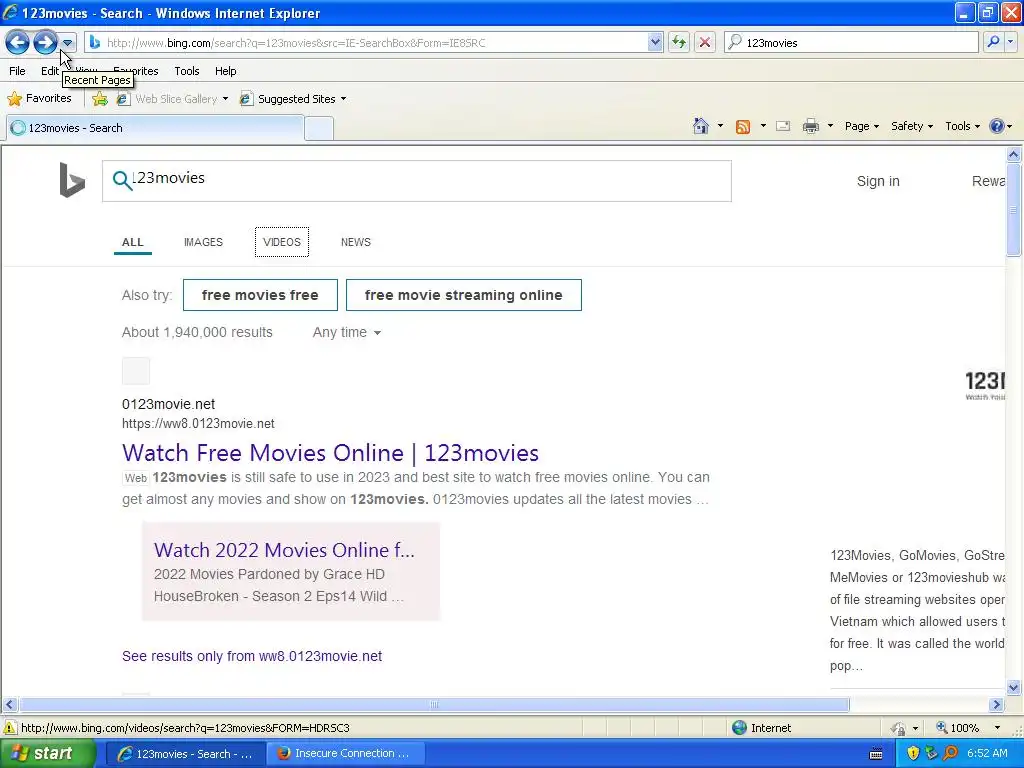Click the security shield tray icon

pos(912,754)
